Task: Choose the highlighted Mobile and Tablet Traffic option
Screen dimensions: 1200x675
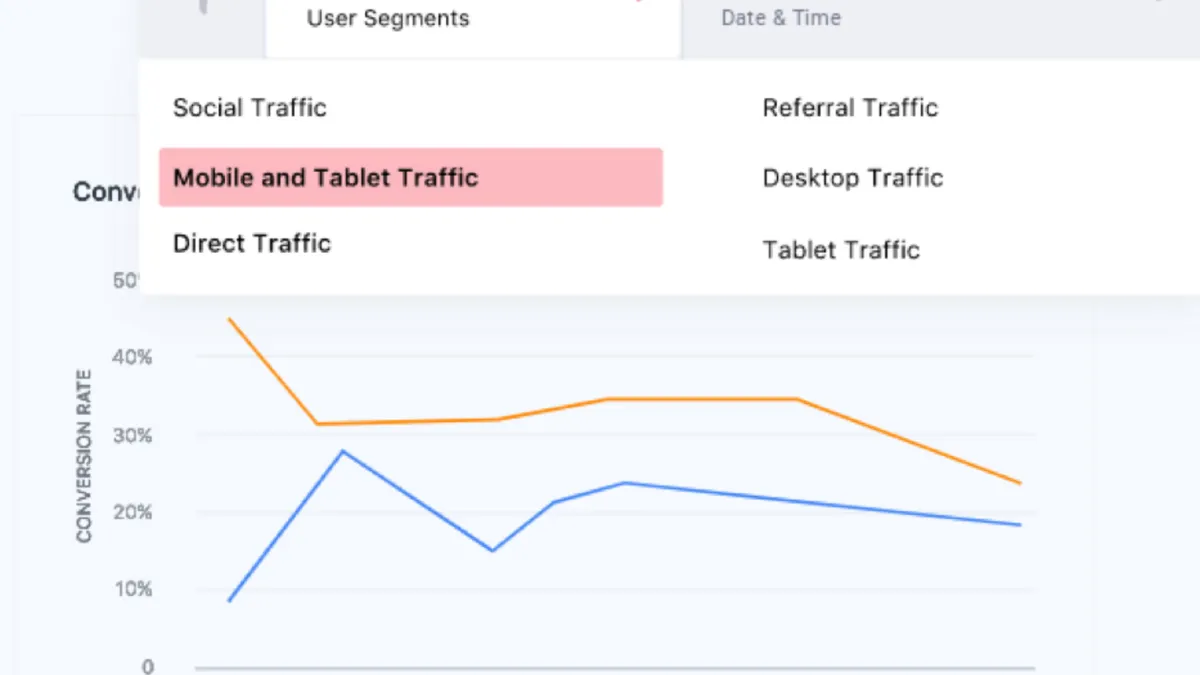Action: tap(411, 178)
